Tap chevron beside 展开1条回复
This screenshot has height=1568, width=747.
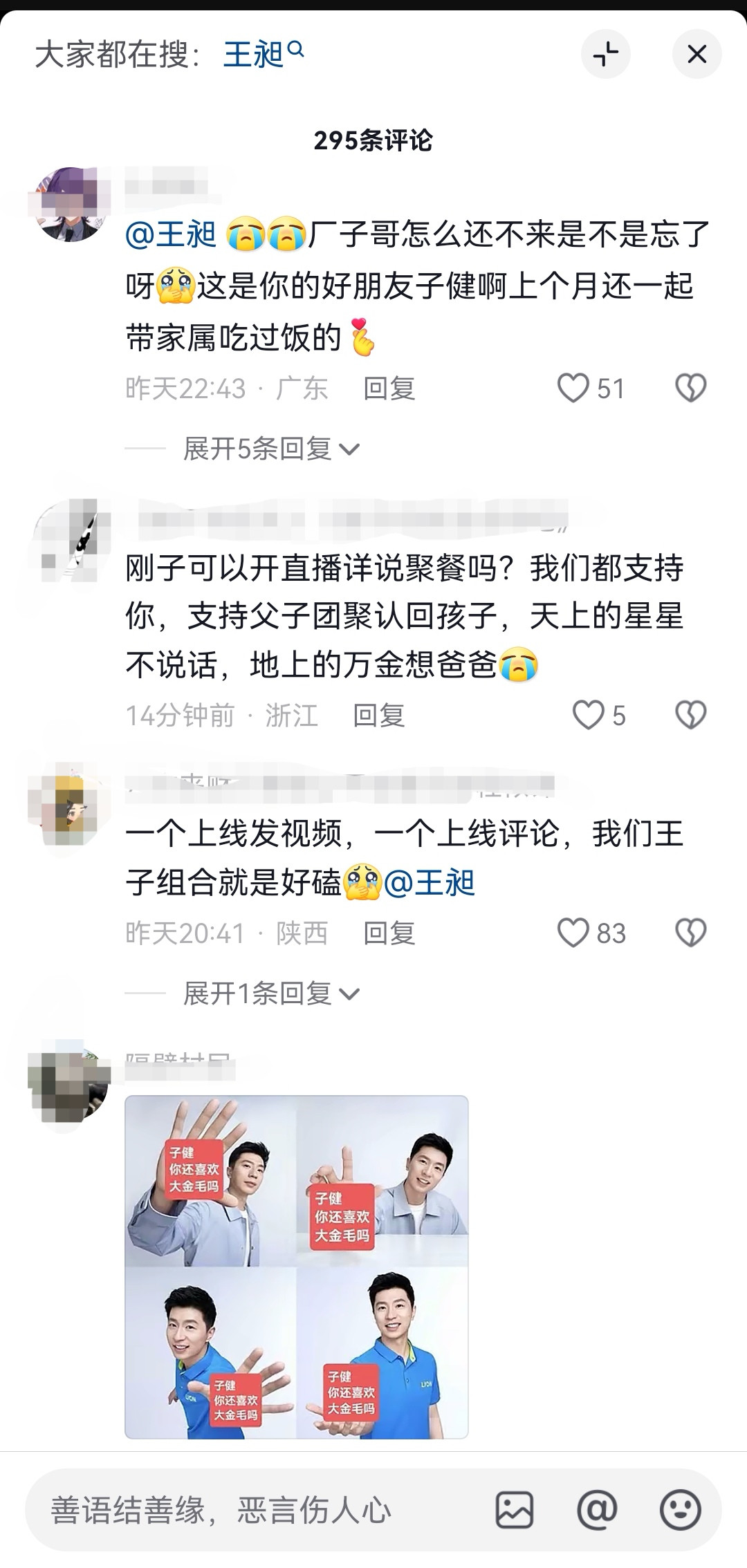[349, 994]
